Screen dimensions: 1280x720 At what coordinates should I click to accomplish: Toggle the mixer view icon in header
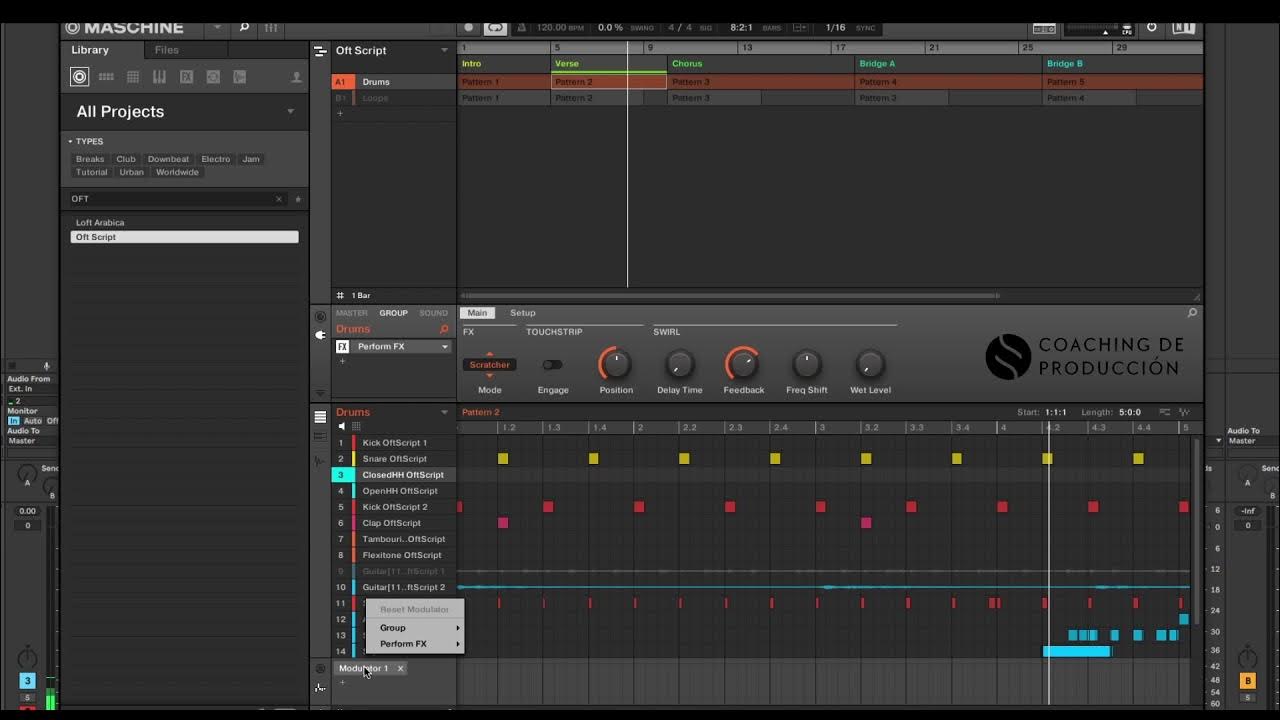point(271,28)
